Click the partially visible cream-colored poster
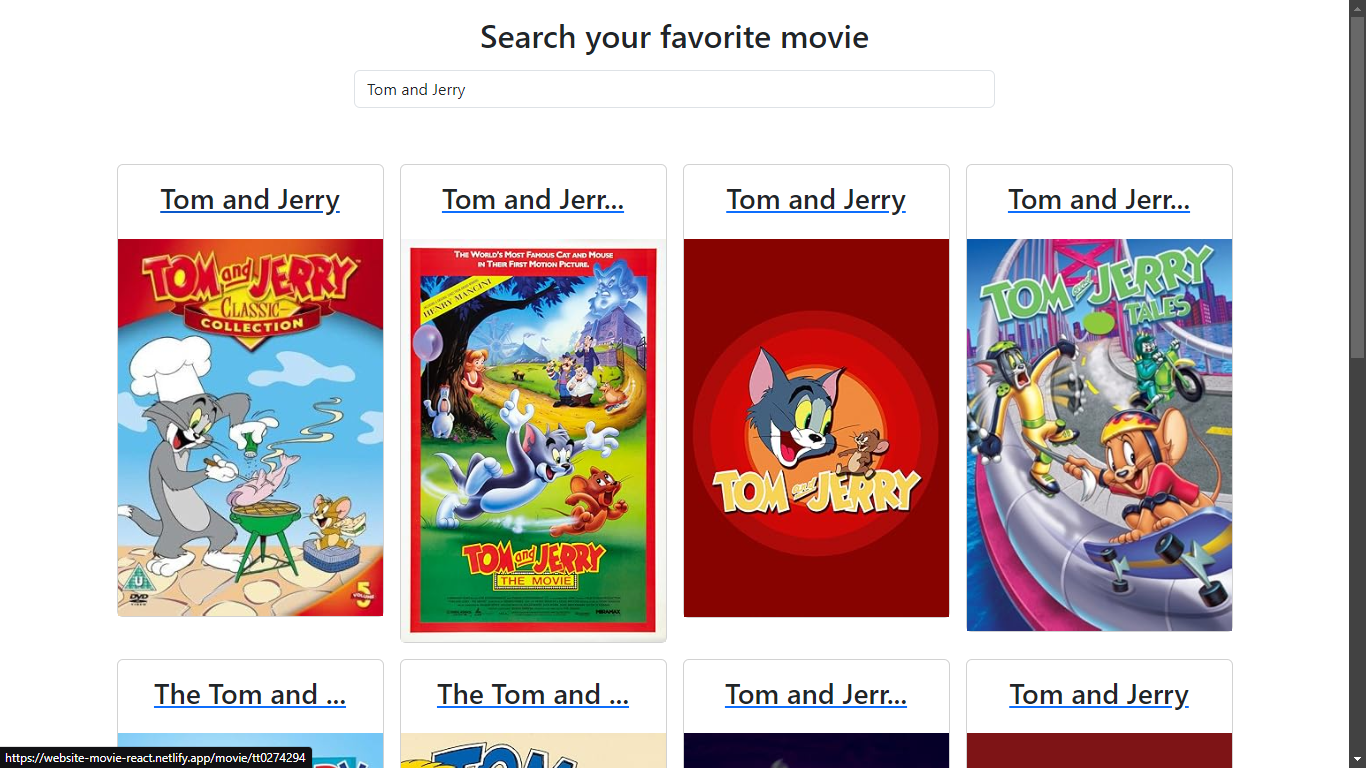The image size is (1366, 768). (533, 751)
